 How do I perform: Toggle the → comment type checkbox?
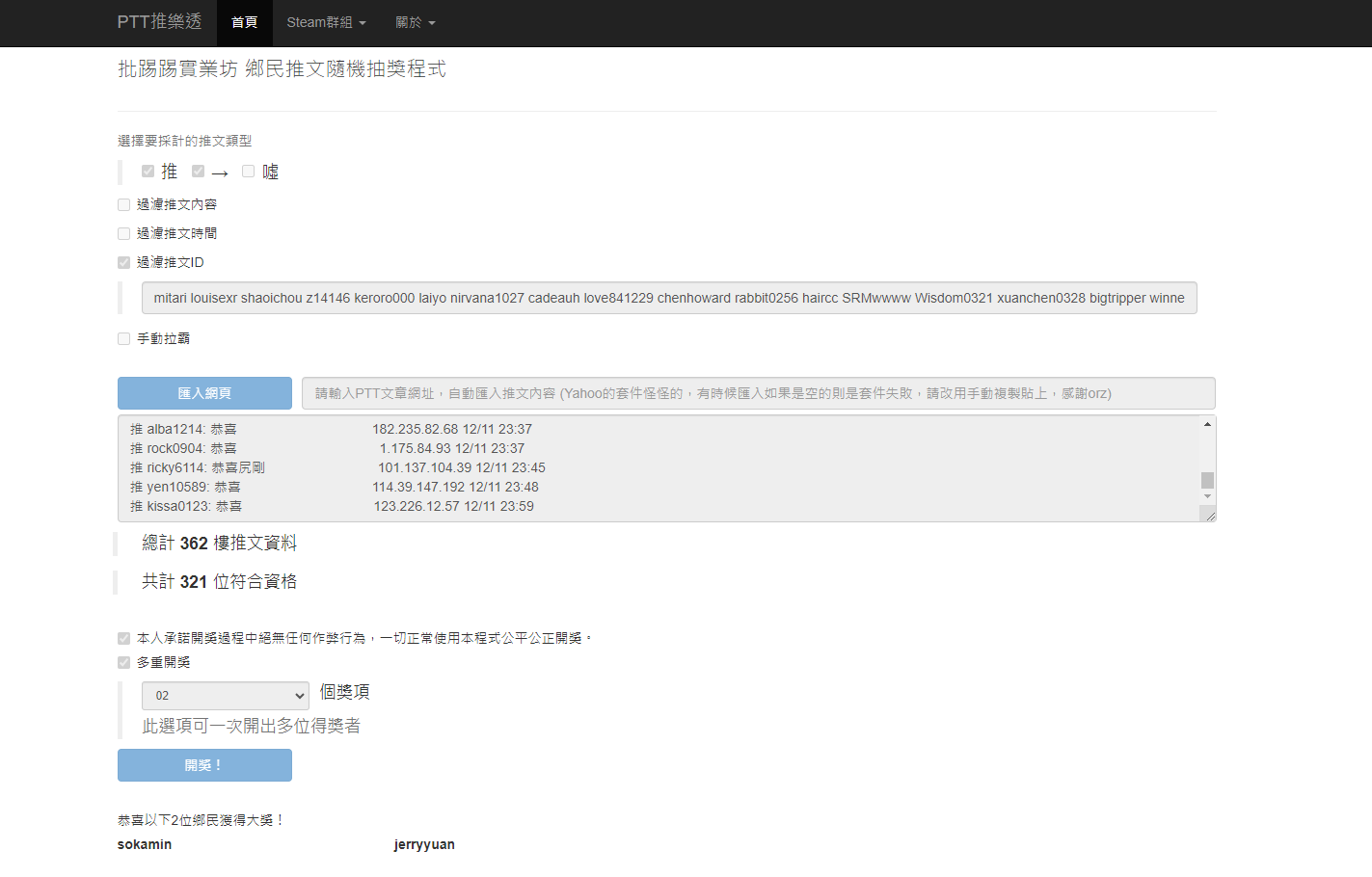tap(198, 172)
